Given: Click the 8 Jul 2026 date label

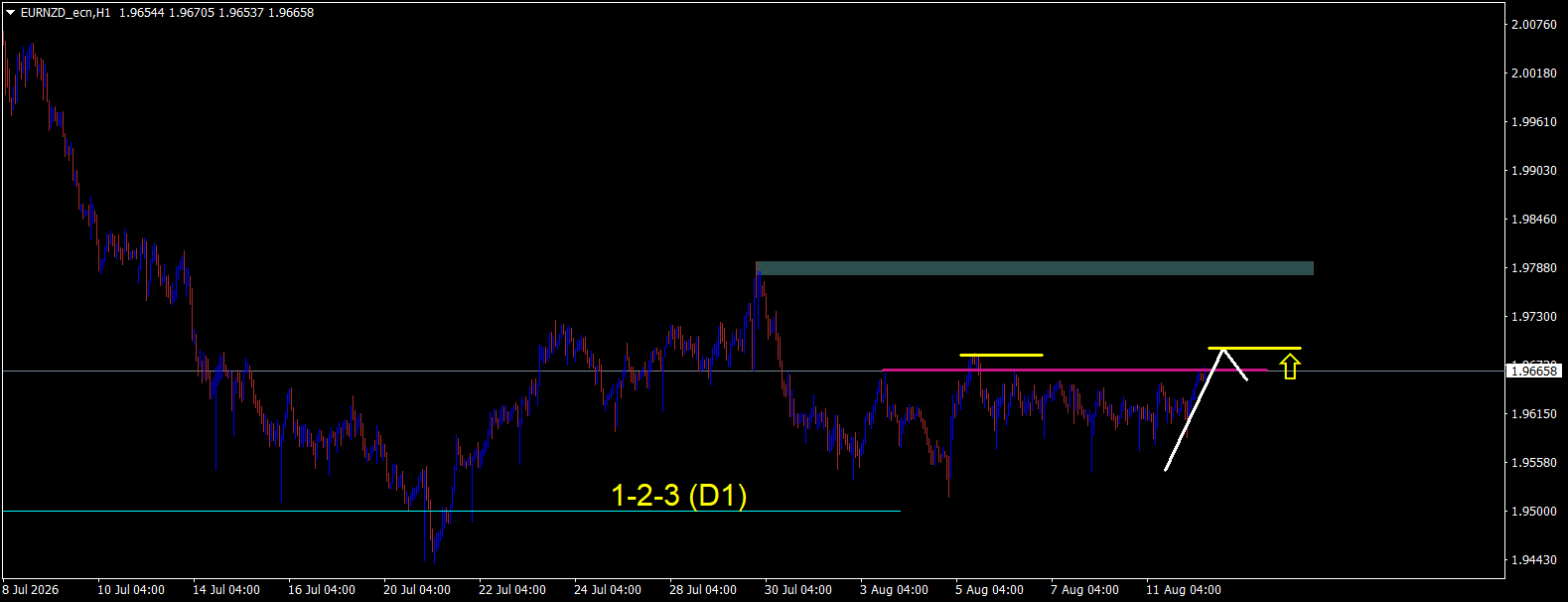Looking at the screenshot, I should point(32,590).
